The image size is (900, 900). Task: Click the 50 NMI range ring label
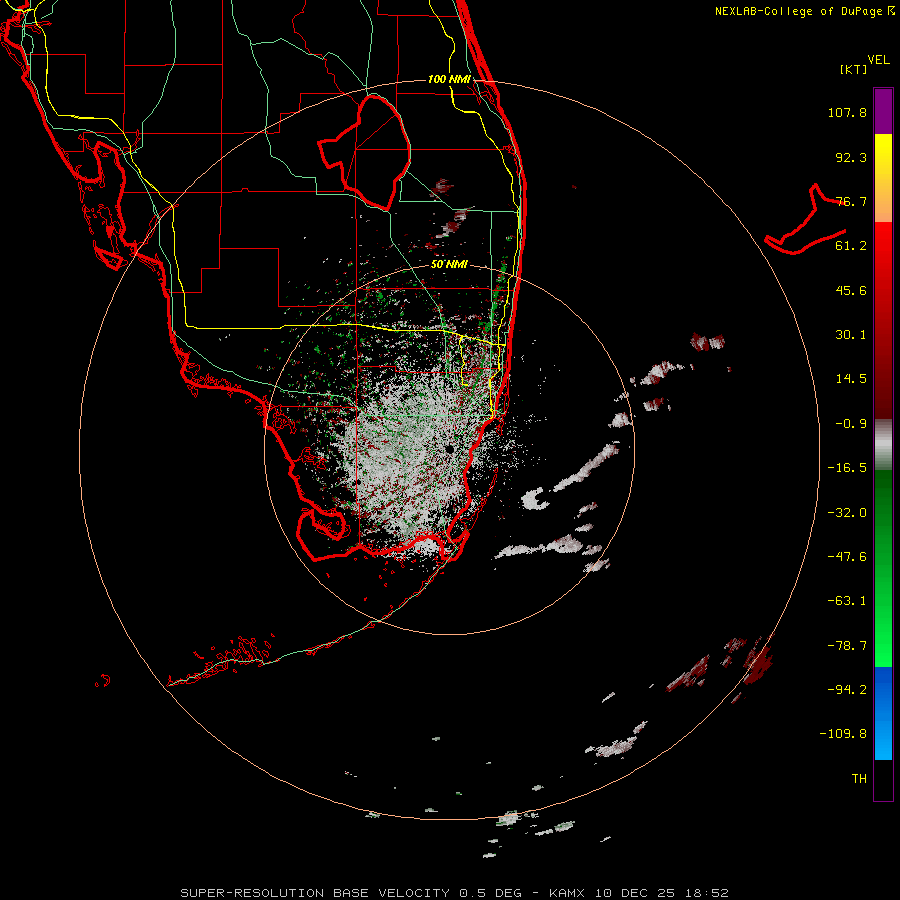click(449, 264)
